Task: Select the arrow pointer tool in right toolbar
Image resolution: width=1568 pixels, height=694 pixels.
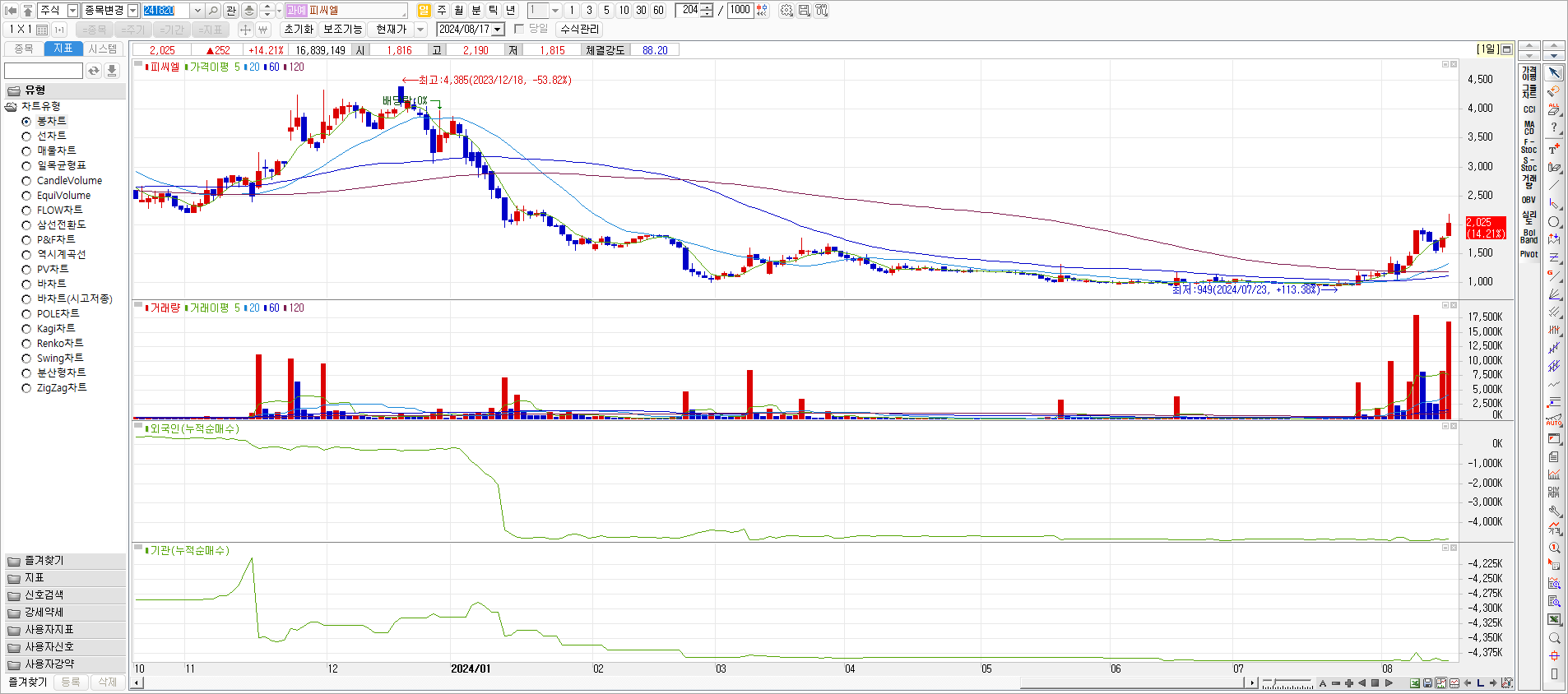Action: (x=1554, y=73)
